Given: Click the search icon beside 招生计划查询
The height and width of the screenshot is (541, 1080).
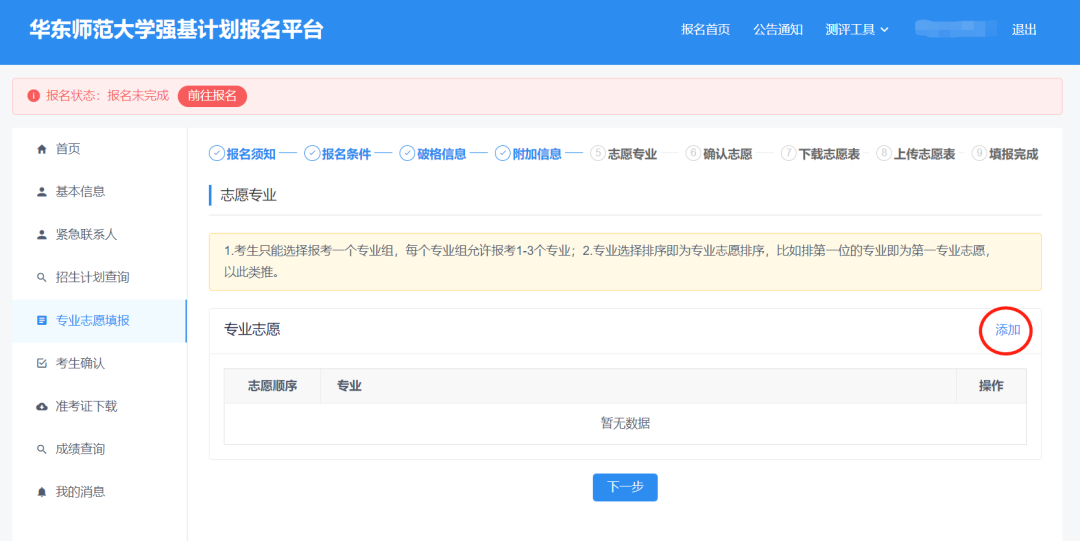Looking at the screenshot, I should [42, 277].
